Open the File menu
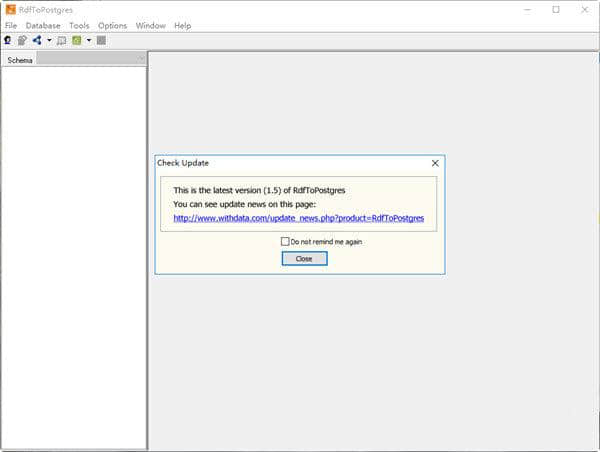Image resolution: width=600 pixels, height=452 pixels. click(x=11, y=25)
